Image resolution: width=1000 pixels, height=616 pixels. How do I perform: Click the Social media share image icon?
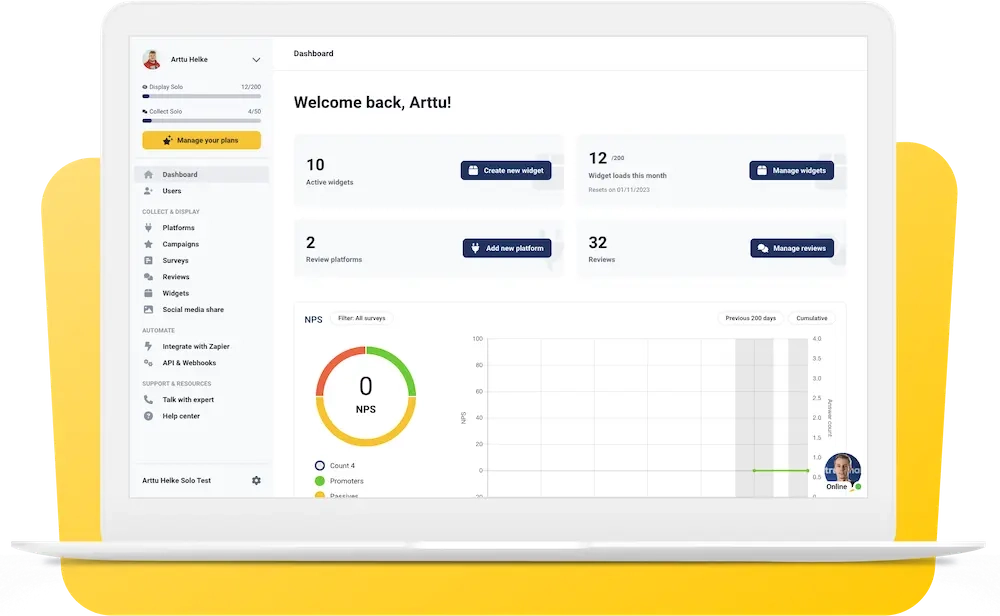tap(148, 310)
